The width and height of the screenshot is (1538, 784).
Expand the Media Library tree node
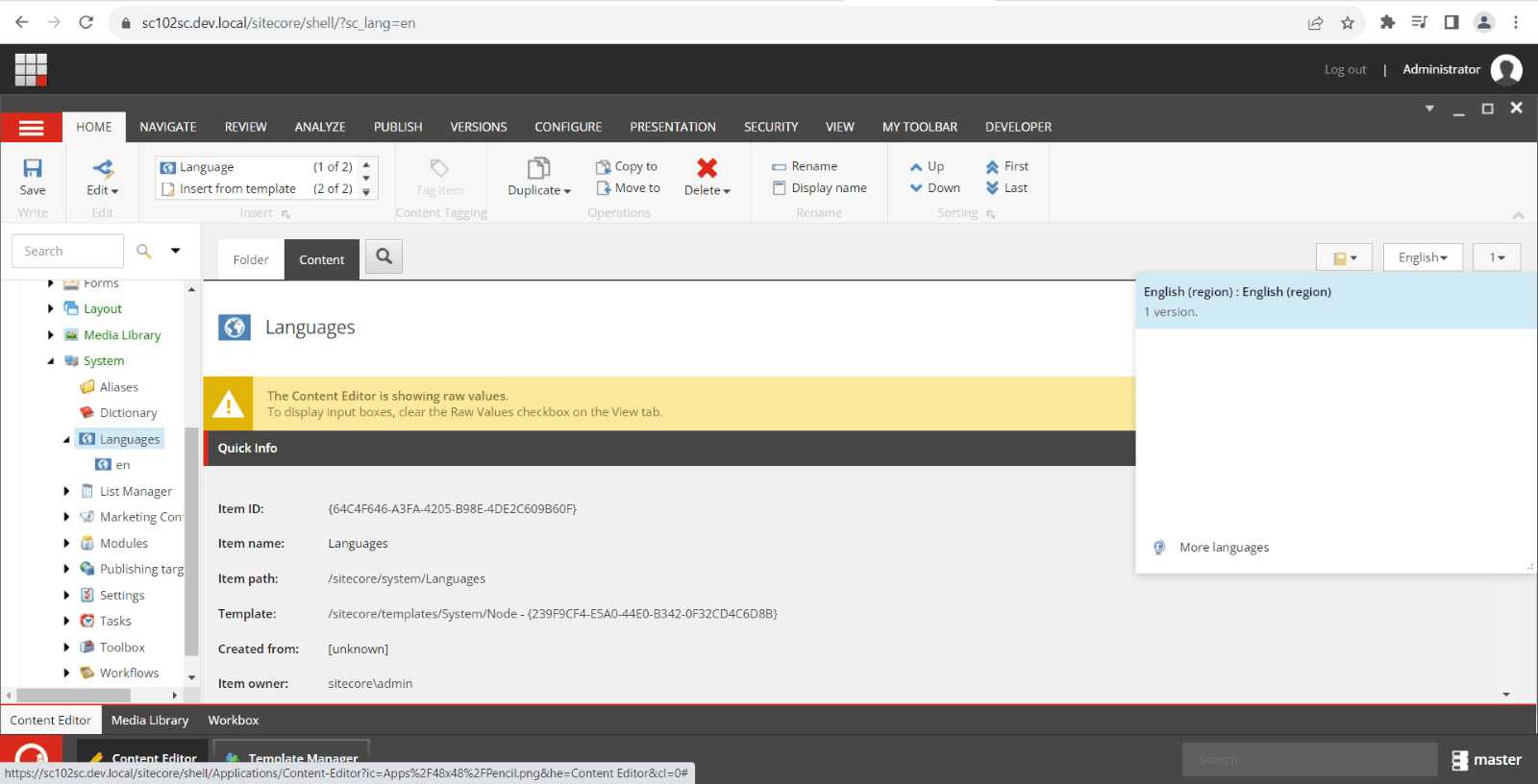[x=51, y=334]
